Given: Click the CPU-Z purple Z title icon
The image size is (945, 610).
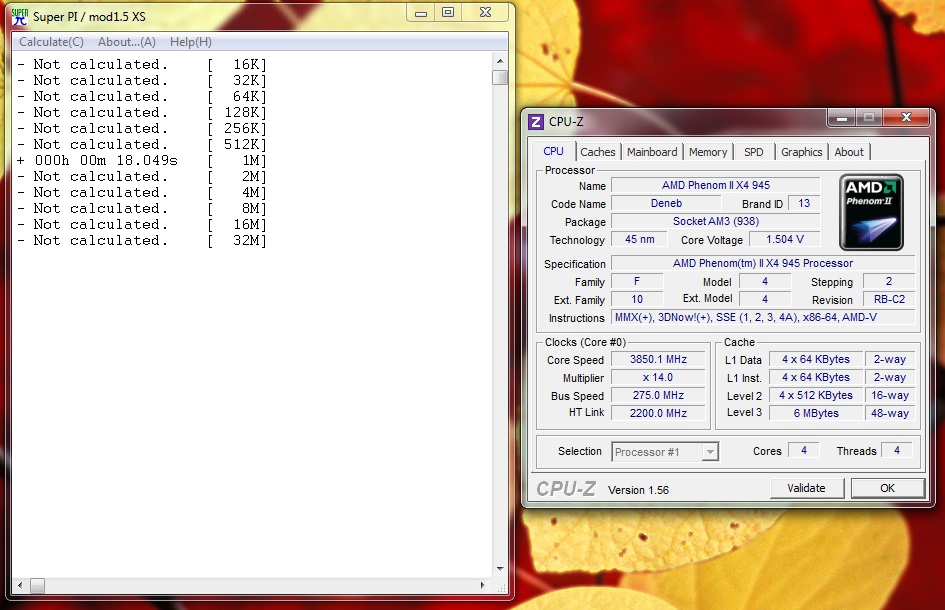Looking at the screenshot, I should (x=536, y=122).
